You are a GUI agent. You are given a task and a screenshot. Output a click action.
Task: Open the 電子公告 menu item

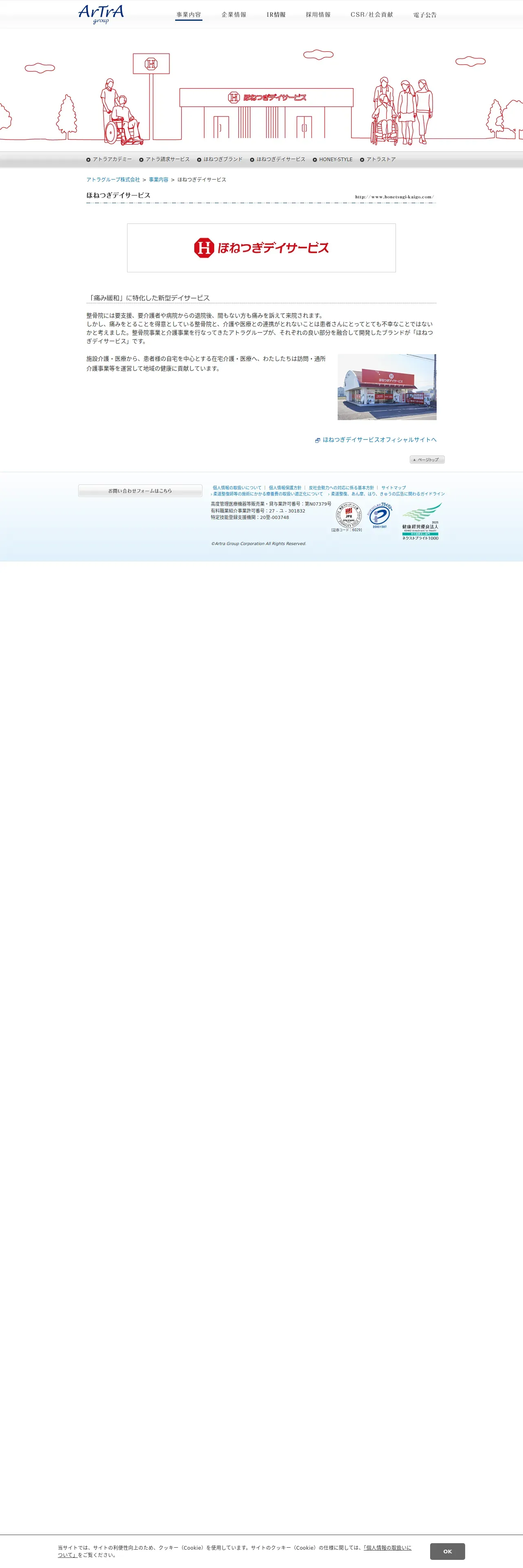click(x=424, y=15)
